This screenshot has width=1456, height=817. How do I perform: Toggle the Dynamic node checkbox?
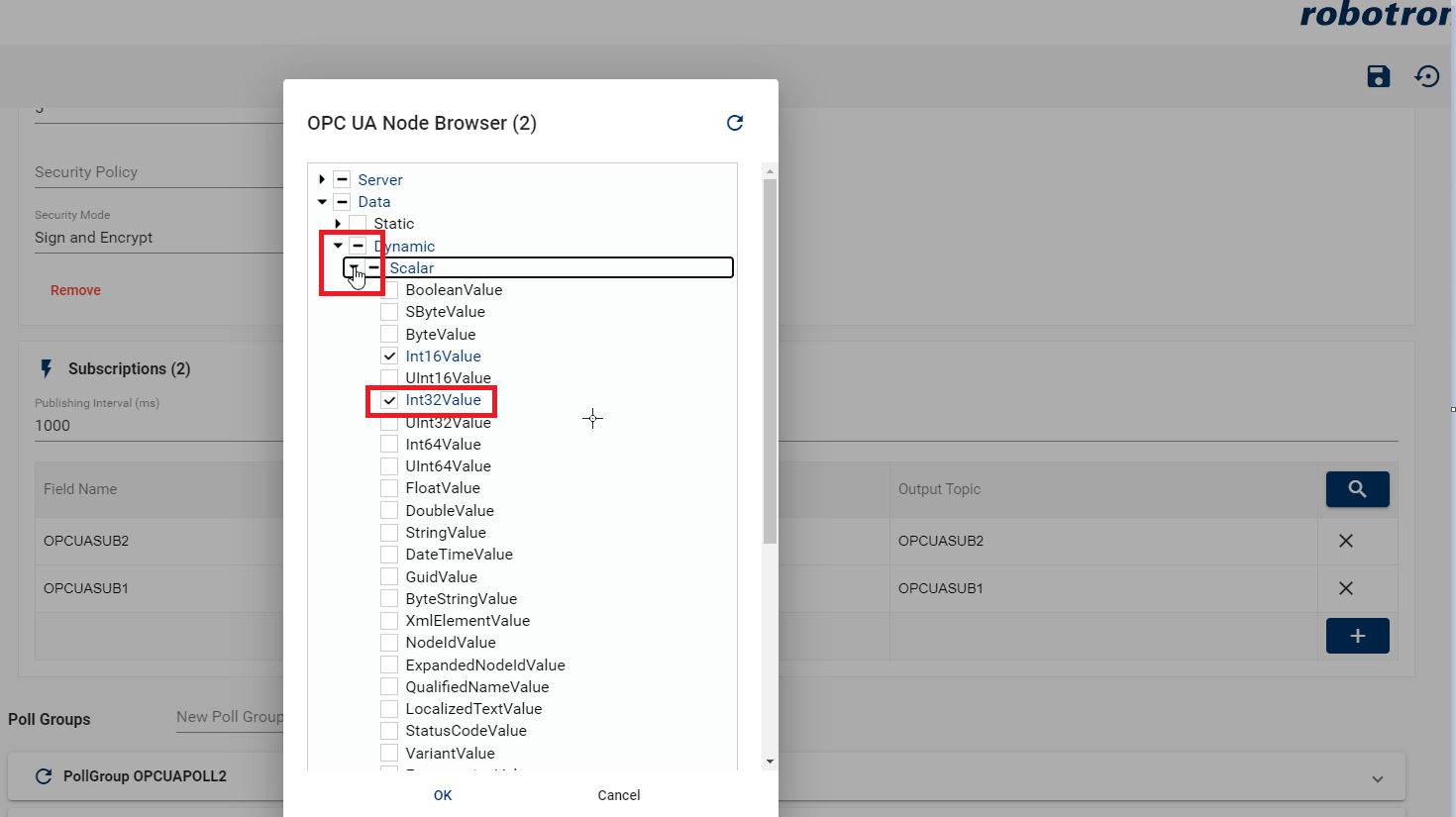click(x=358, y=246)
